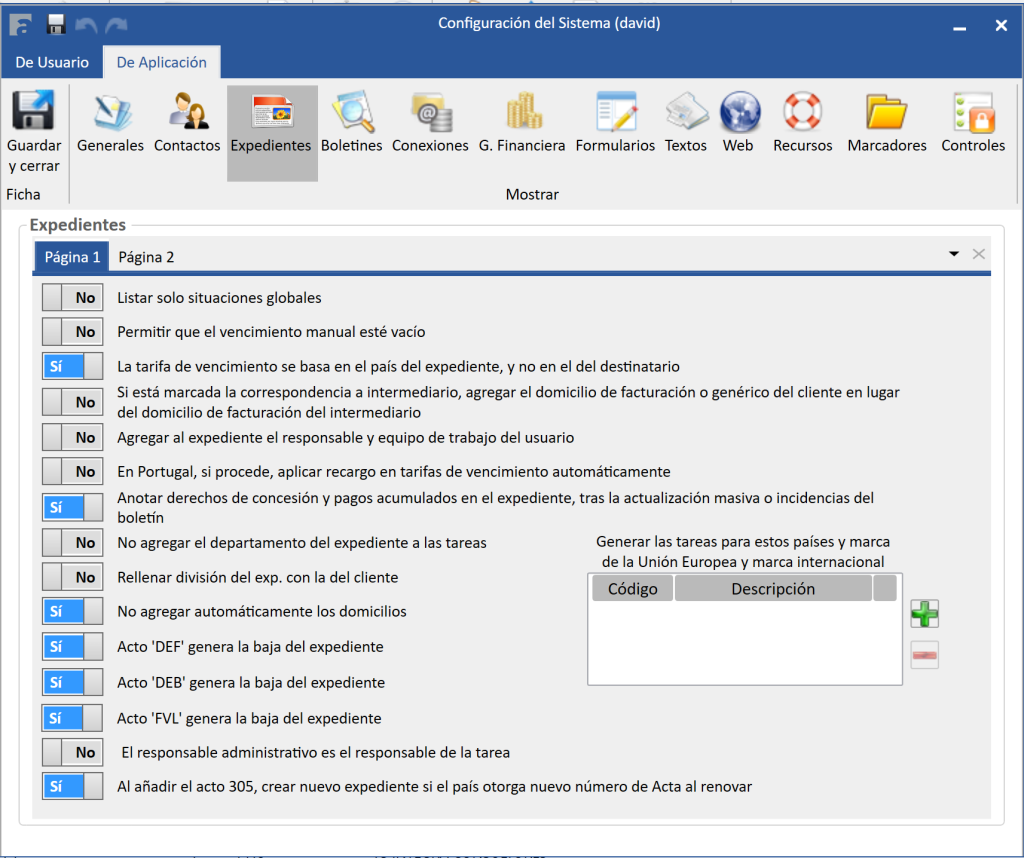Open G. Financiera coins icon

pos(522,112)
